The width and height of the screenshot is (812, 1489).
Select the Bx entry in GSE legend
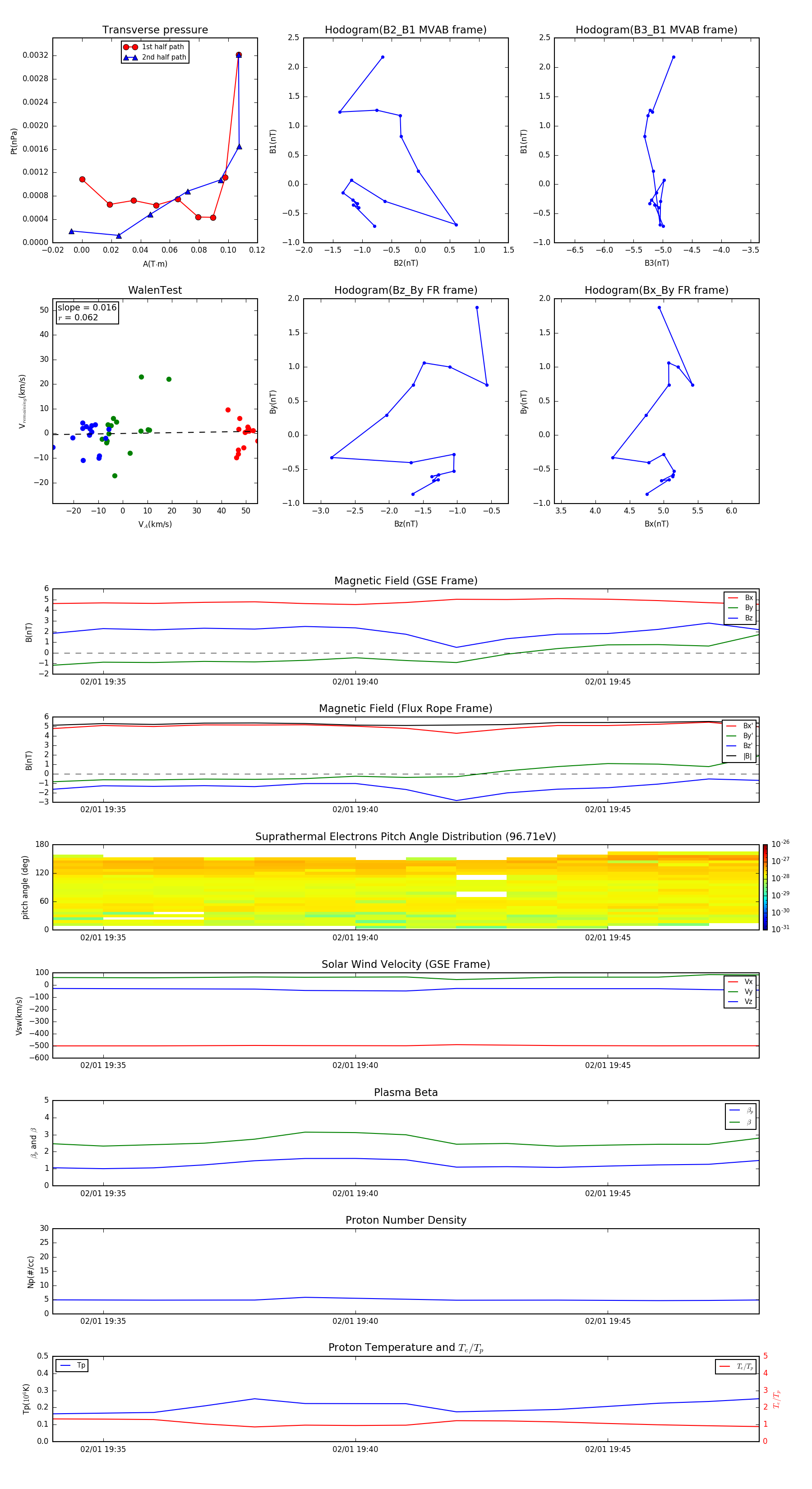click(x=741, y=598)
